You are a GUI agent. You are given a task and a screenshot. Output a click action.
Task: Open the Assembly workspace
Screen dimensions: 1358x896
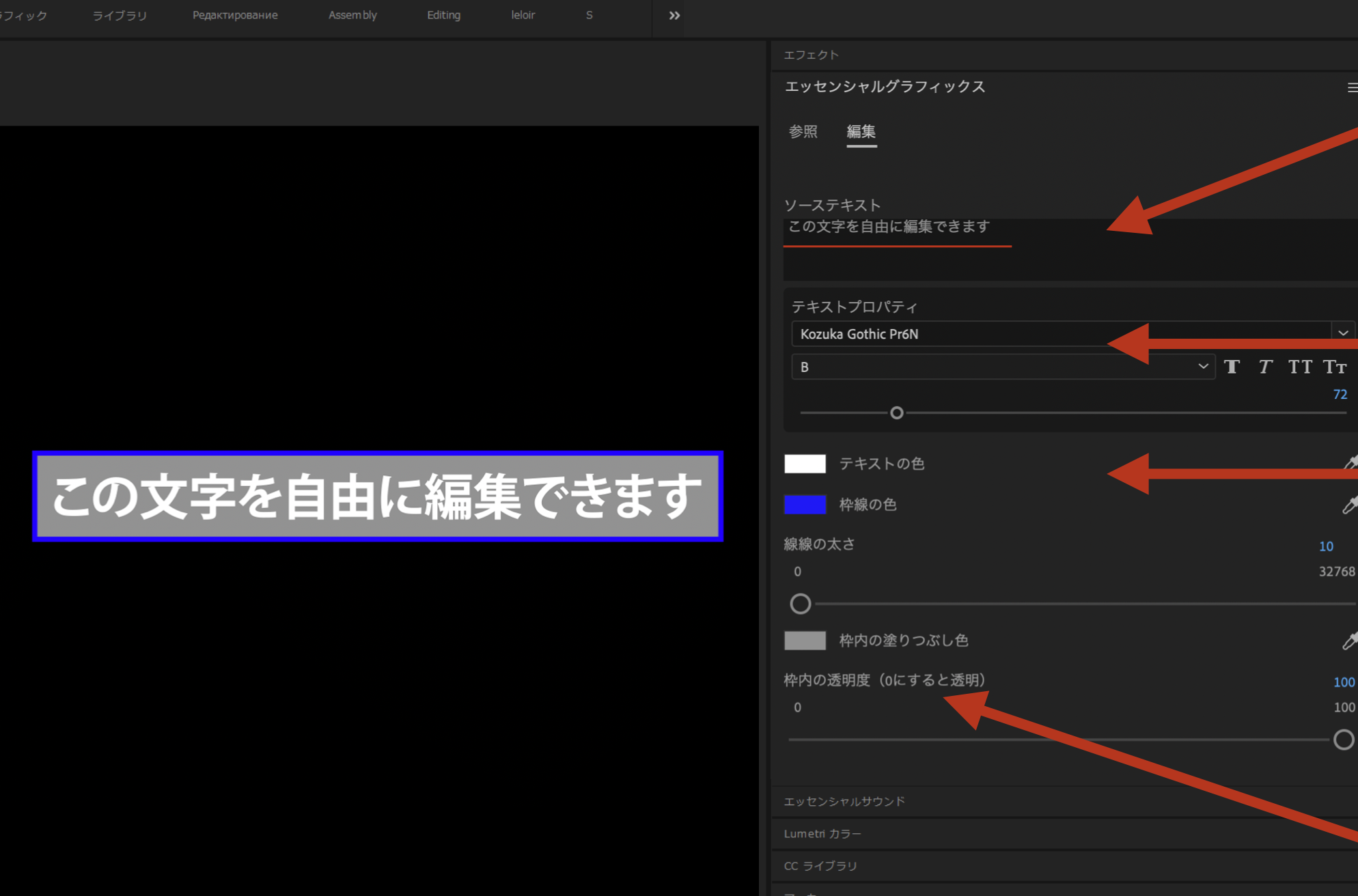tap(352, 15)
